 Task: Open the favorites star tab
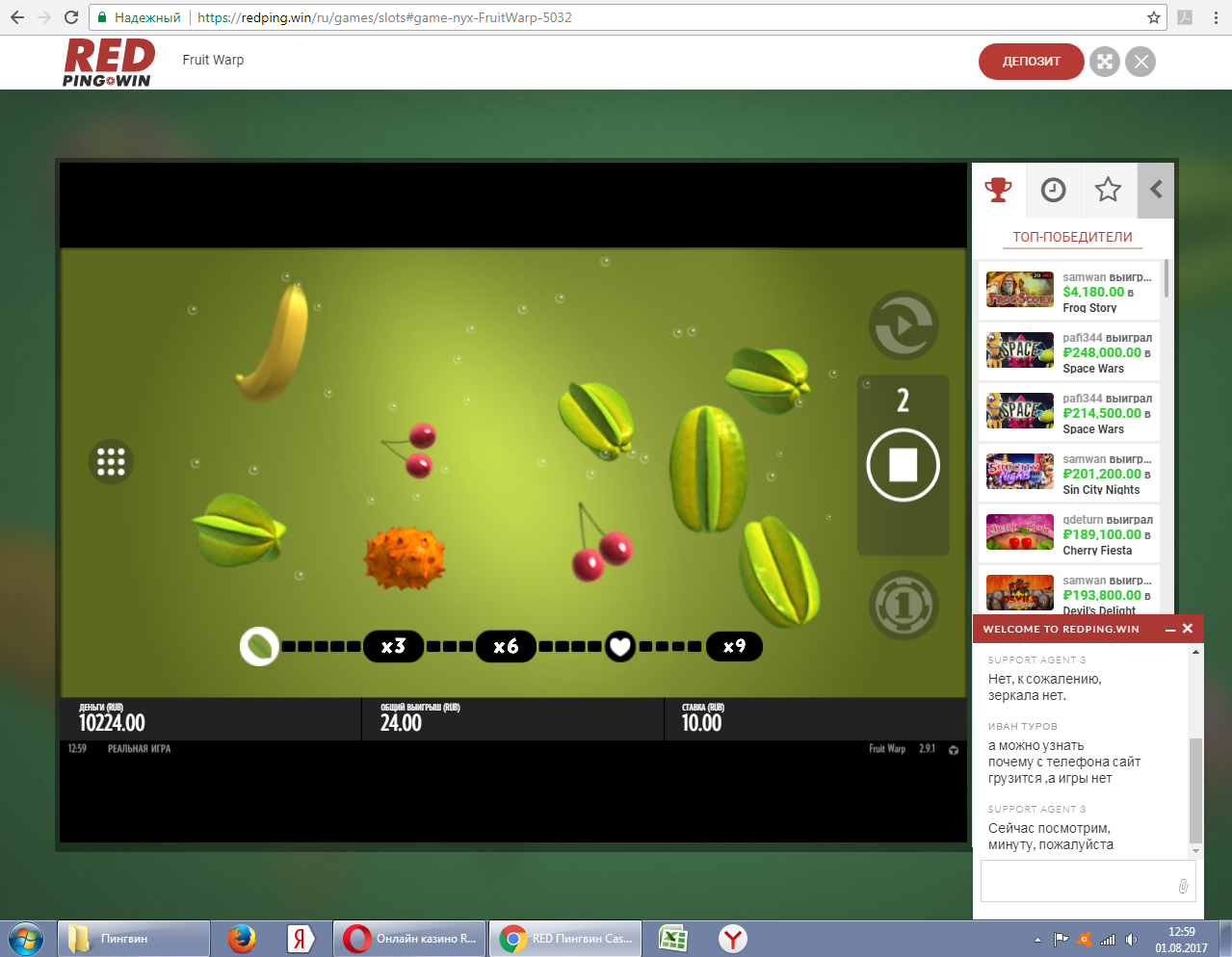(x=1108, y=190)
